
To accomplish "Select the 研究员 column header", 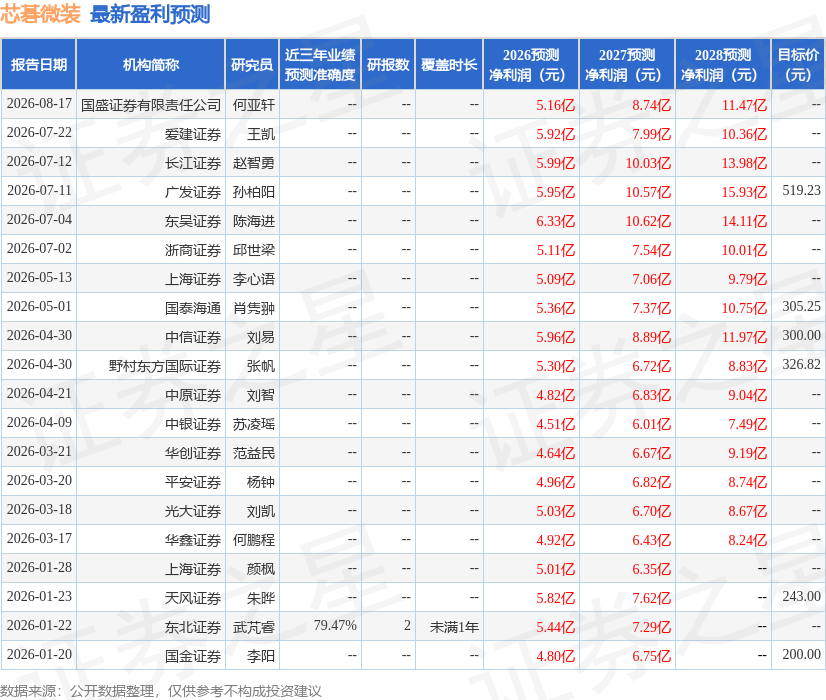I will 252,64.
